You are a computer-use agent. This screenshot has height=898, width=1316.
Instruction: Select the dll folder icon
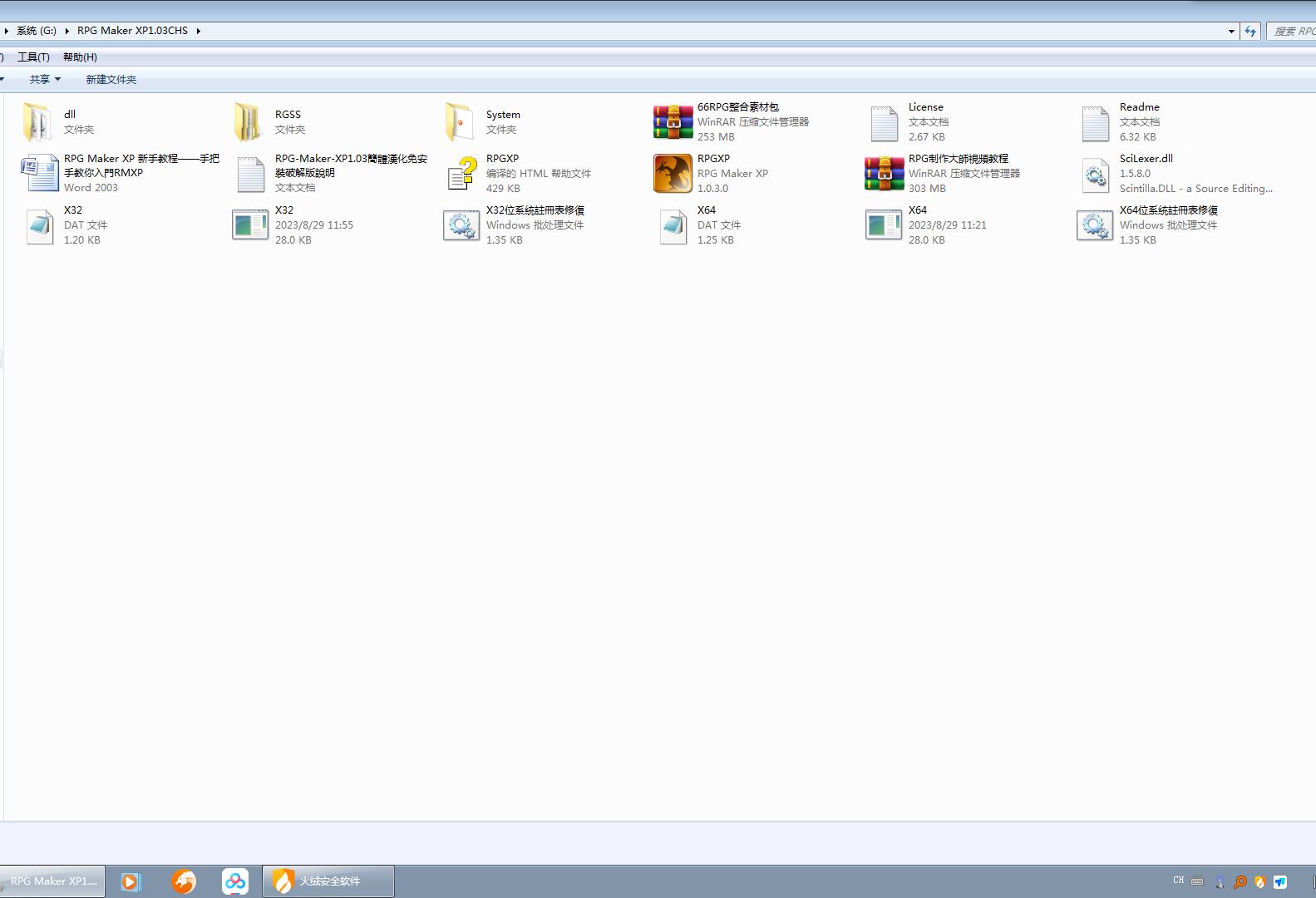click(x=37, y=122)
